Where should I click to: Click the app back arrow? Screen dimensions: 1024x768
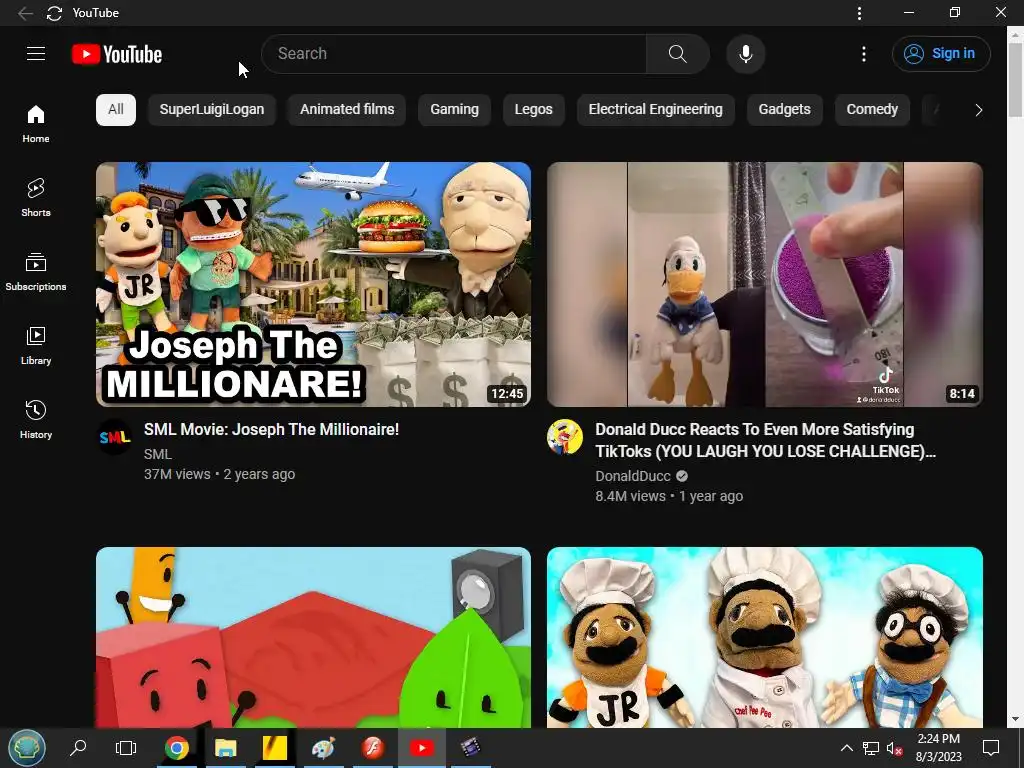tap(25, 13)
